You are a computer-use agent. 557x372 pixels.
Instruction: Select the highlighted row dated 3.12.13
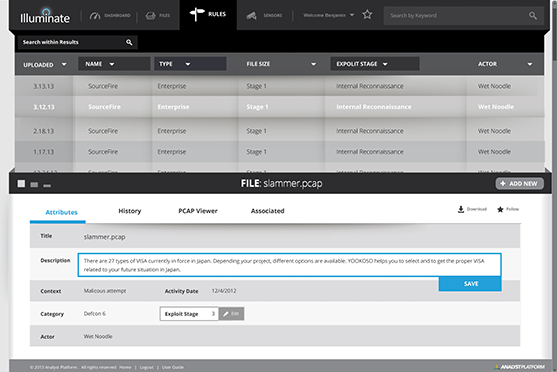[279, 107]
